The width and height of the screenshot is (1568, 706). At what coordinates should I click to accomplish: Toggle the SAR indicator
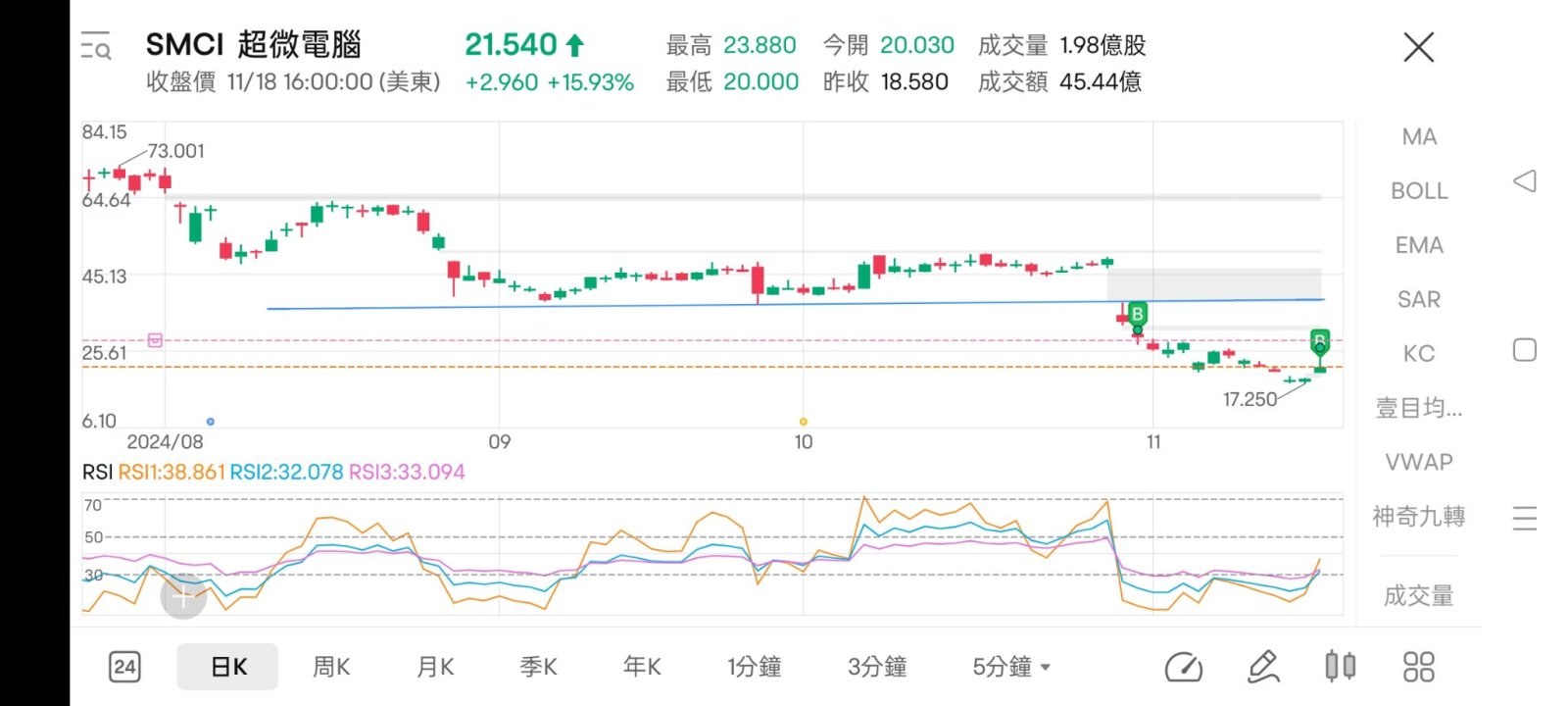coord(1419,299)
